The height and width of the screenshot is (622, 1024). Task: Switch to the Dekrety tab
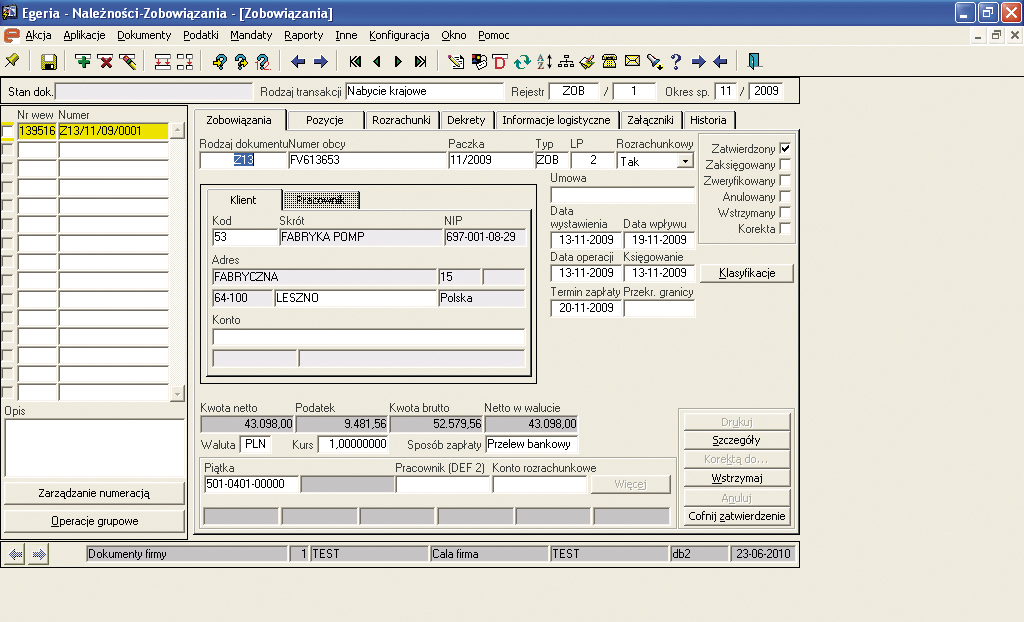[466, 120]
